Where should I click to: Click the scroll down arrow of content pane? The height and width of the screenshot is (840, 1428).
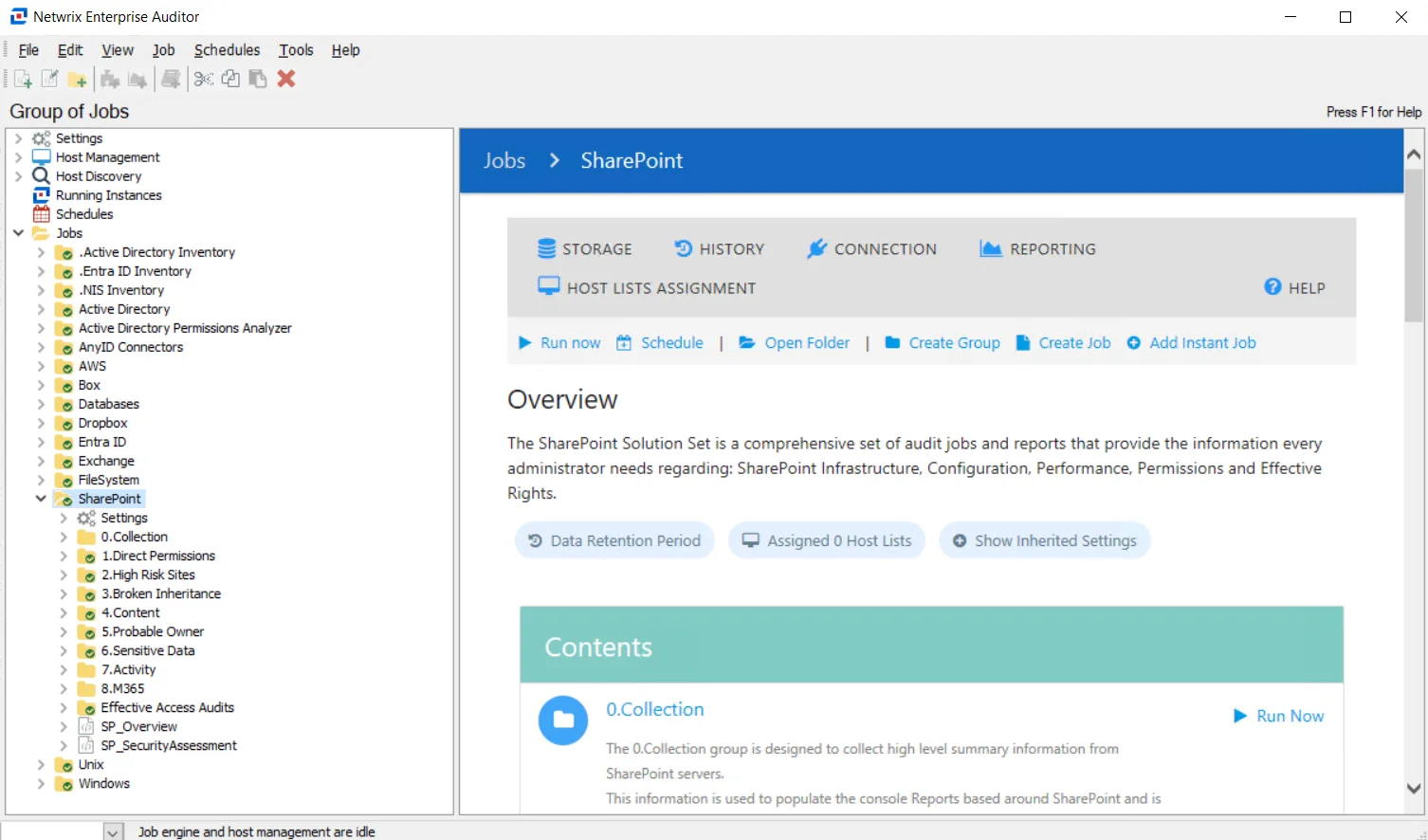click(1414, 788)
